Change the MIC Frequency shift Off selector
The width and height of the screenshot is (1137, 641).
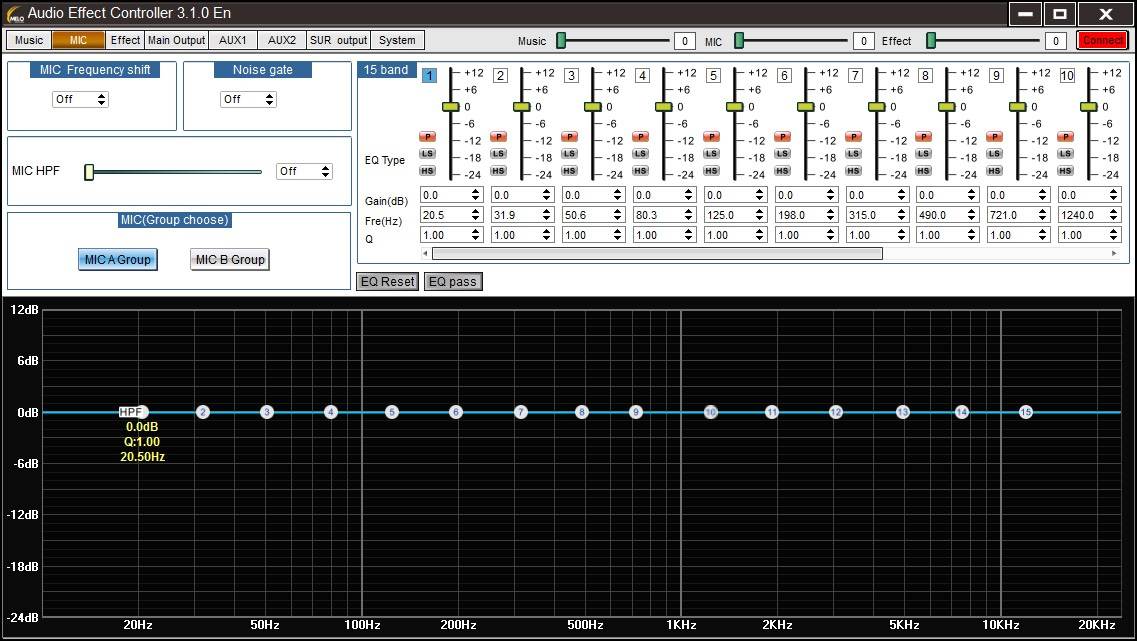[x=80, y=99]
